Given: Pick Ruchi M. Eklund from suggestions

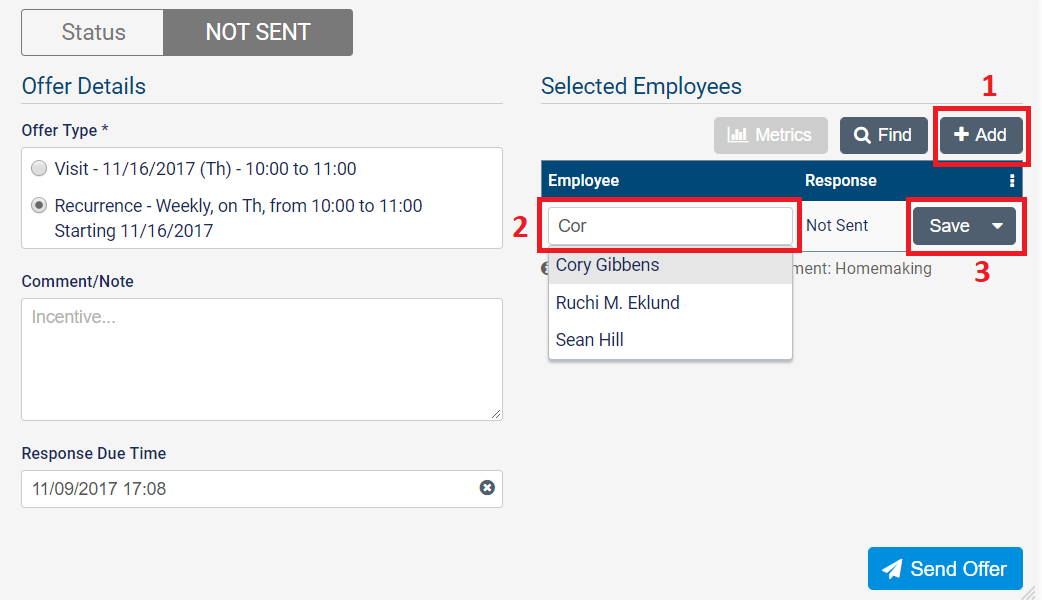Looking at the screenshot, I should (x=617, y=303).
